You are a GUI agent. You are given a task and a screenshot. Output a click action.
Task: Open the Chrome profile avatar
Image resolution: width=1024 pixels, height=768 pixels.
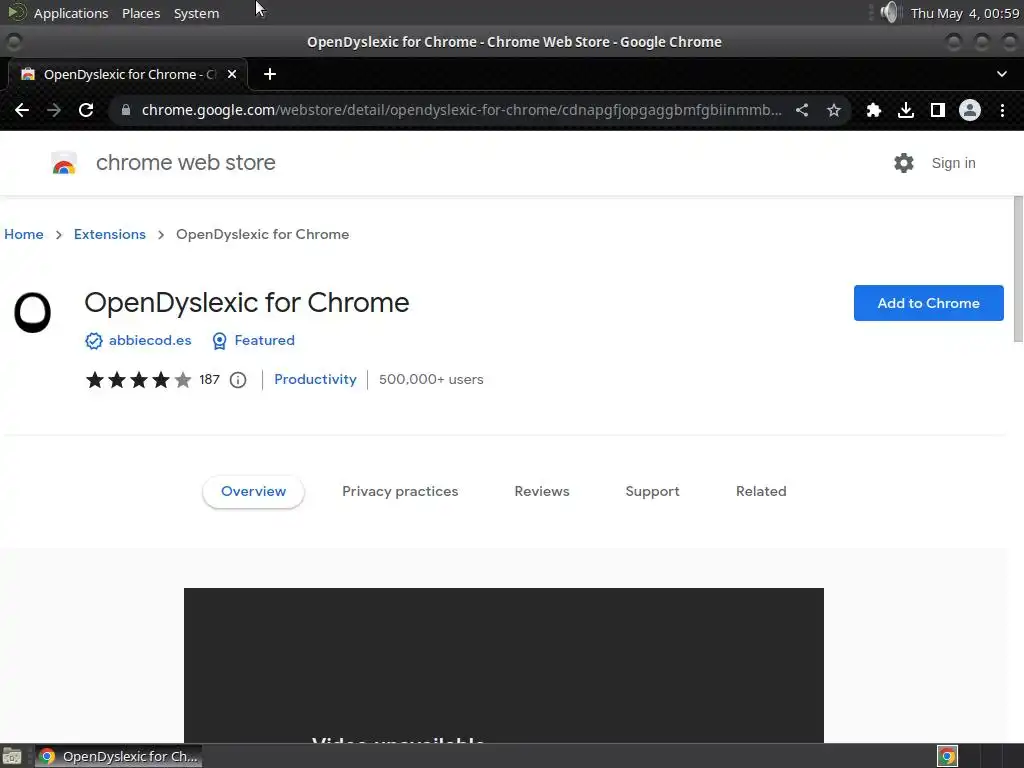click(970, 110)
